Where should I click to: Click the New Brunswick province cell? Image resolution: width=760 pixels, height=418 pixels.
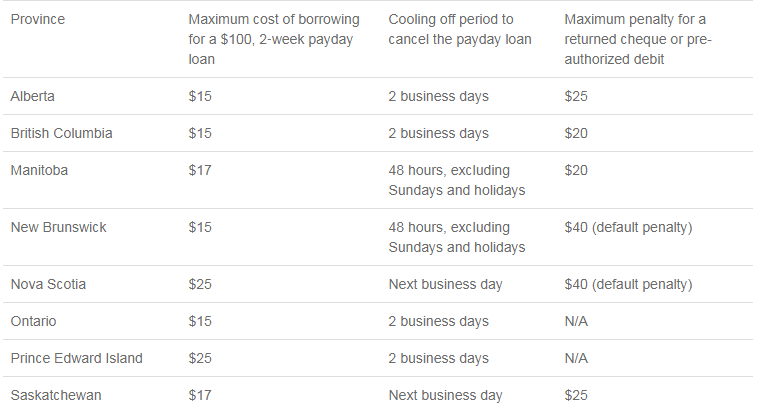(x=59, y=227)
